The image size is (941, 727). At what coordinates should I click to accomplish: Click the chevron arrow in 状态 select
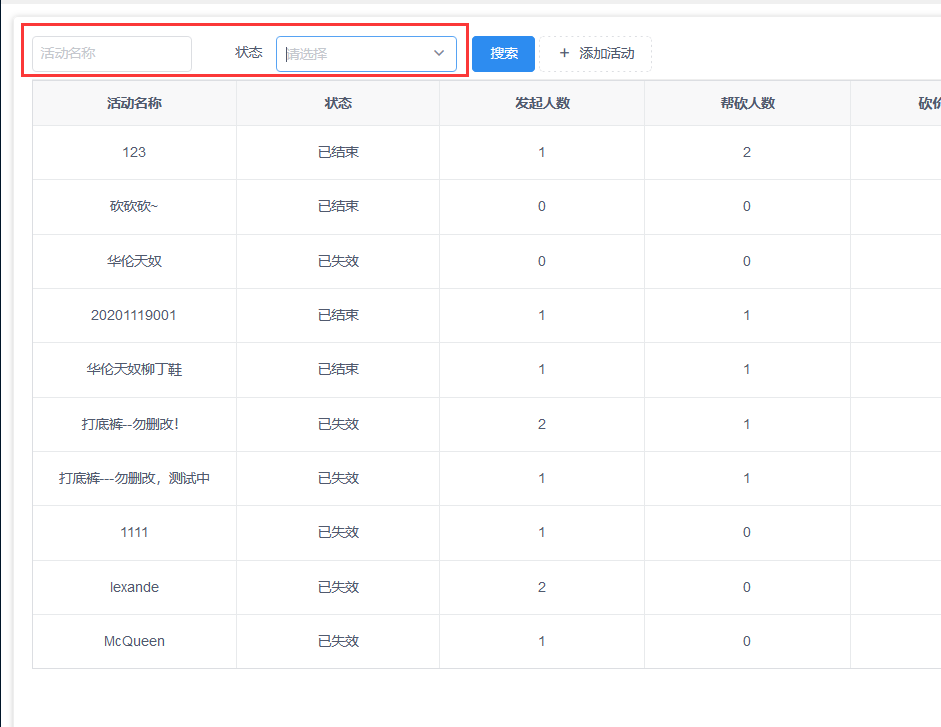439,54
